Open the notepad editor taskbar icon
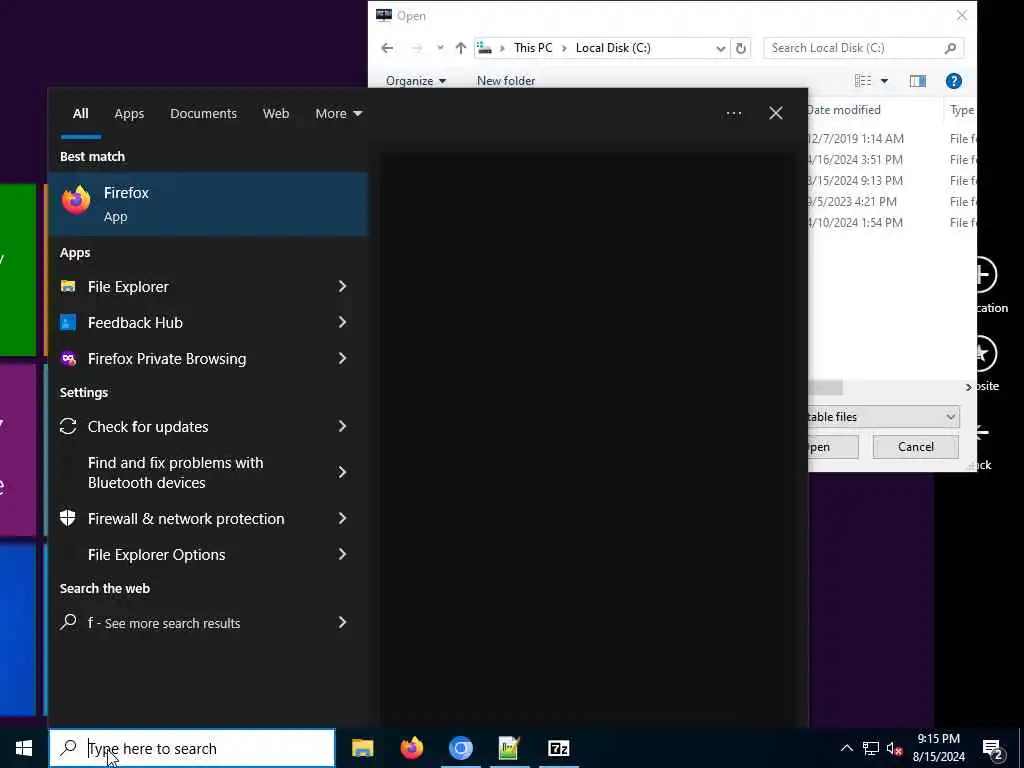 (x=509, y=748)
